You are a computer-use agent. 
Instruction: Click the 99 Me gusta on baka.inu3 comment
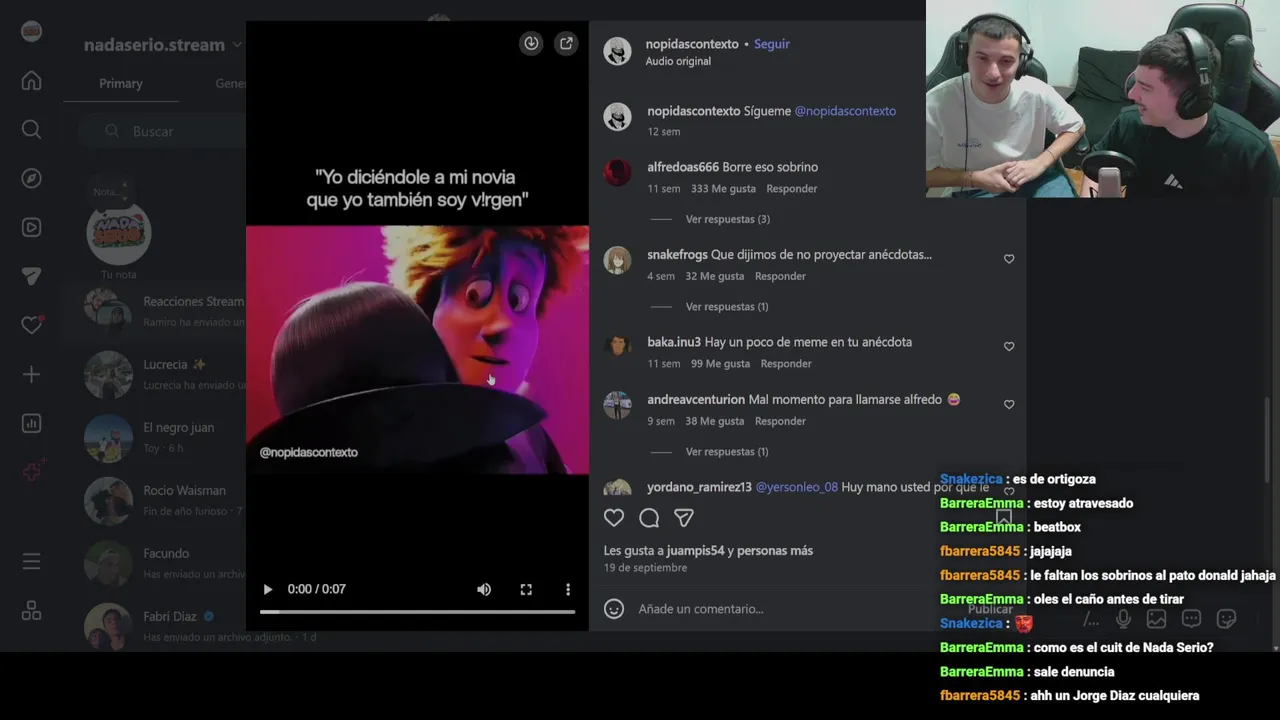[x=720, y=363]
